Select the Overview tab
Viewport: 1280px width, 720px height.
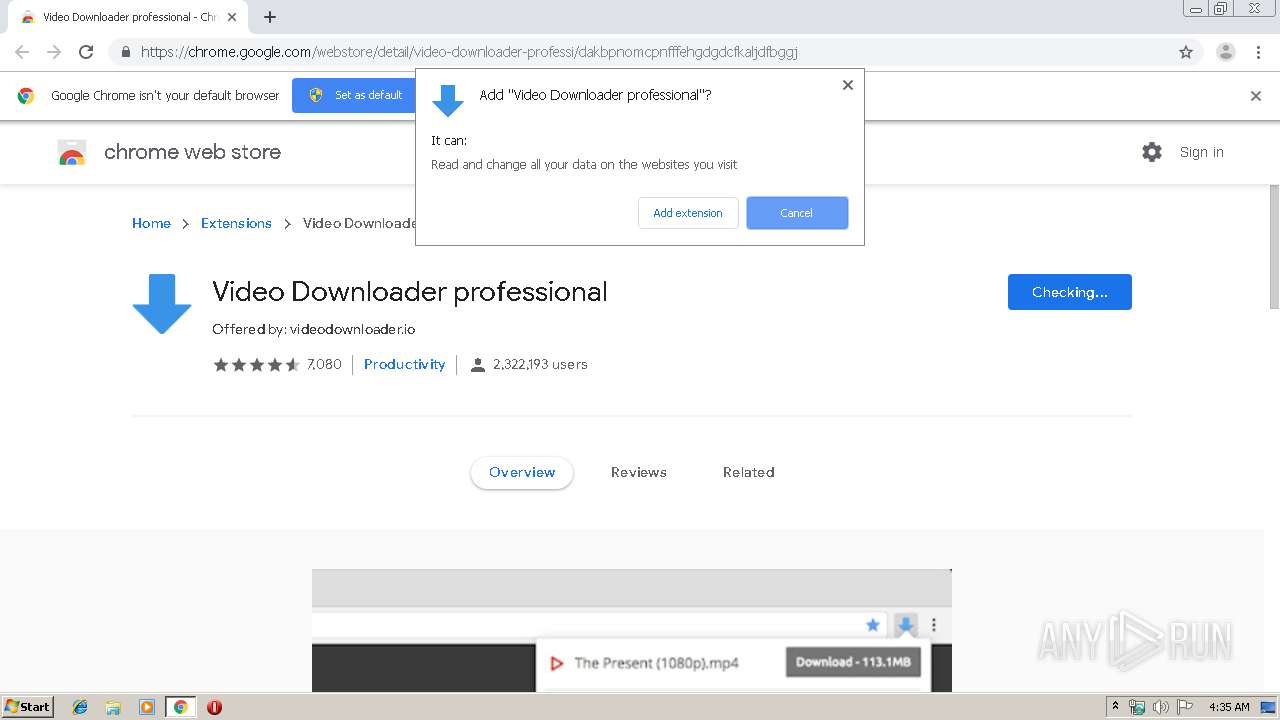tap(522, 473)
